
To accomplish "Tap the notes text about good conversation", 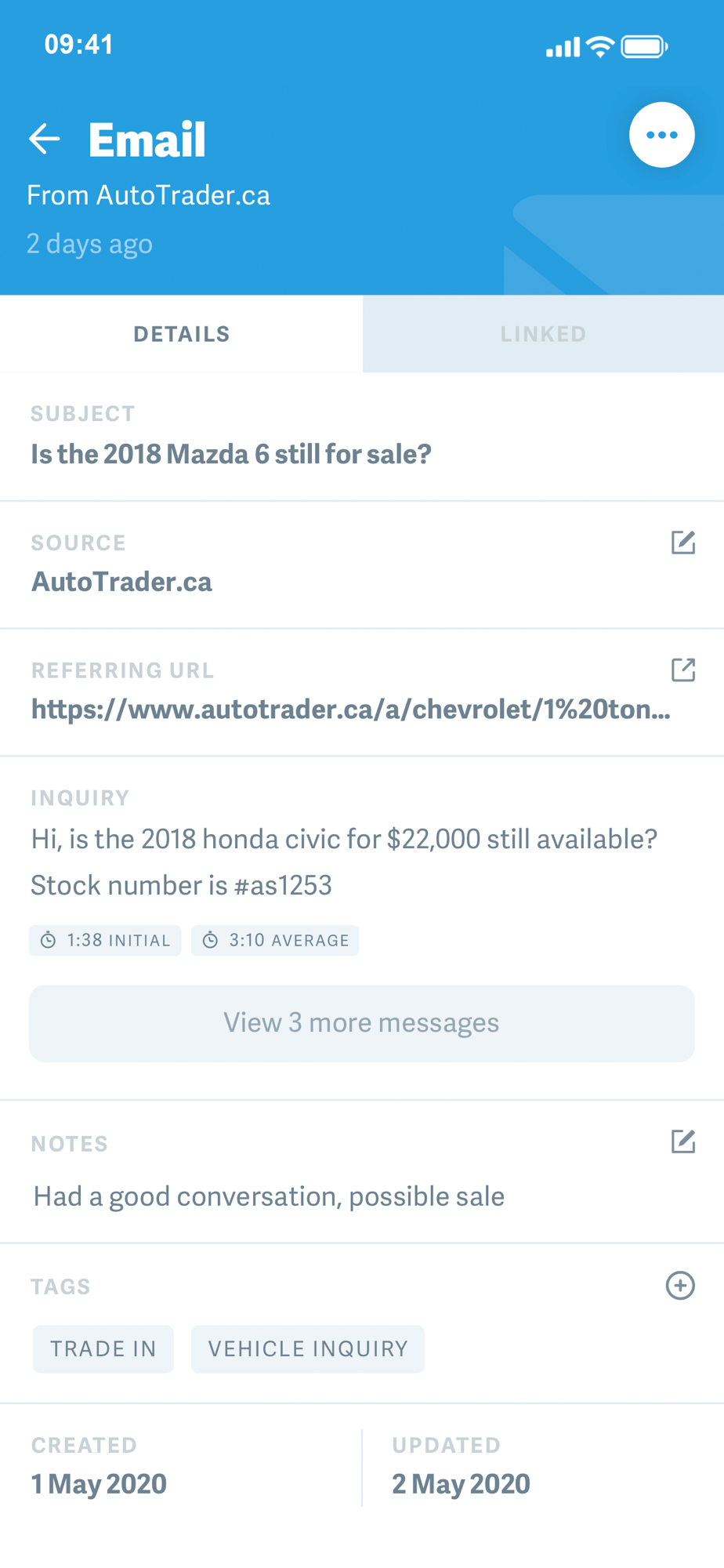I will pos(269,1196).
